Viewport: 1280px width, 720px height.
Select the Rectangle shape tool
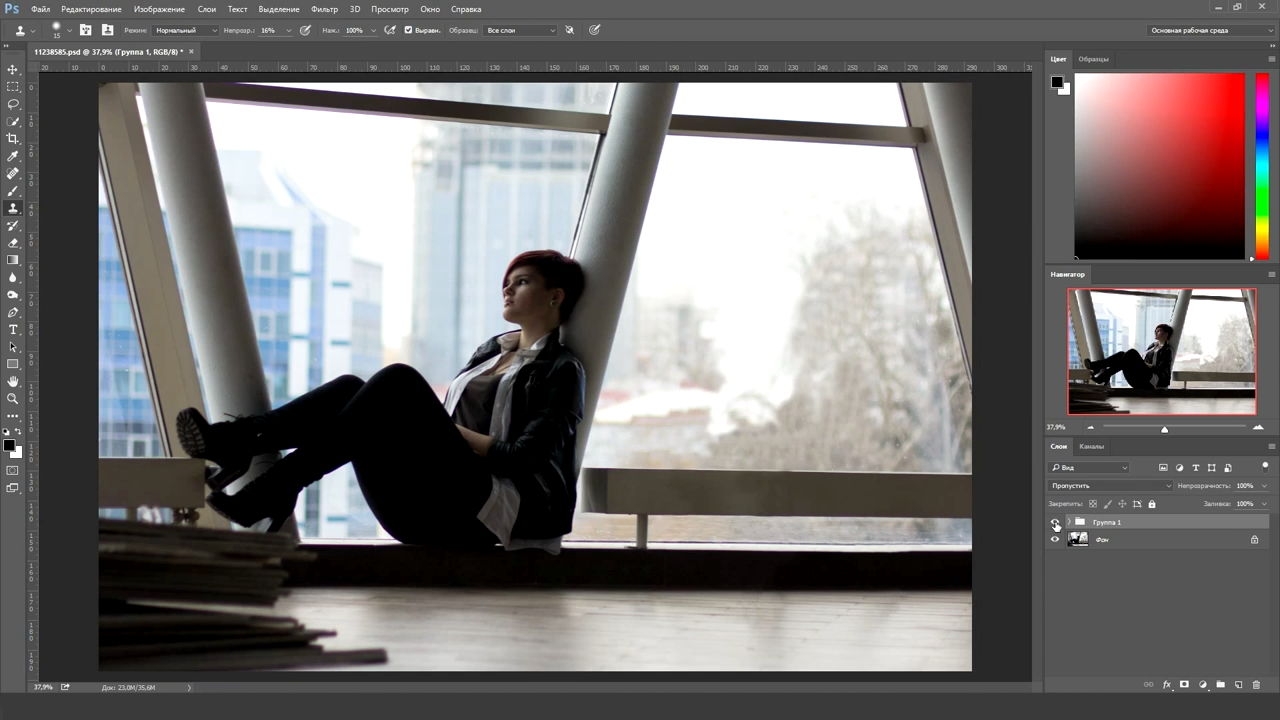click(x=13, y=364)
